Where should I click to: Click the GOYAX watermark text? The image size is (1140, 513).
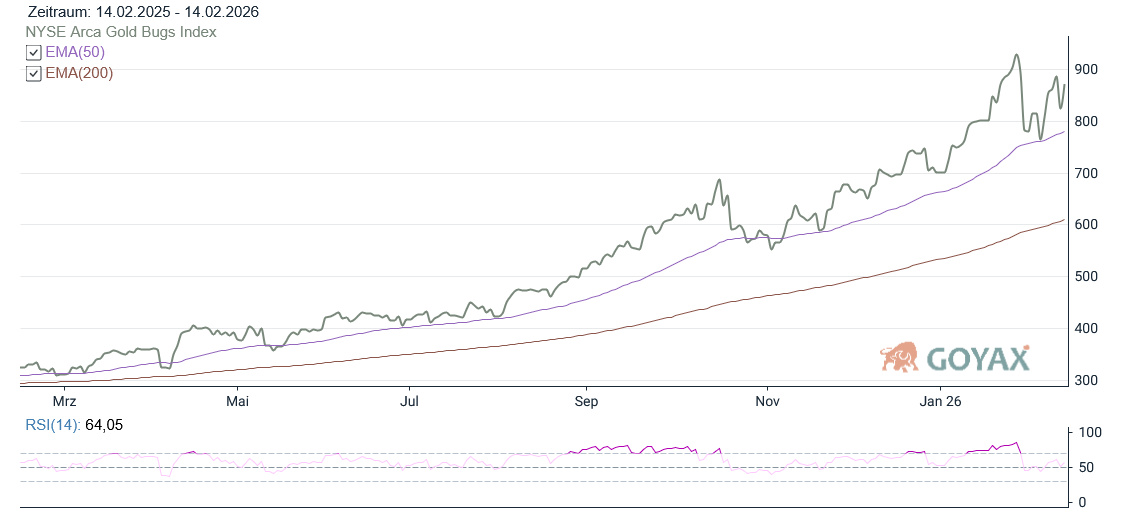[x=977, y=358]
